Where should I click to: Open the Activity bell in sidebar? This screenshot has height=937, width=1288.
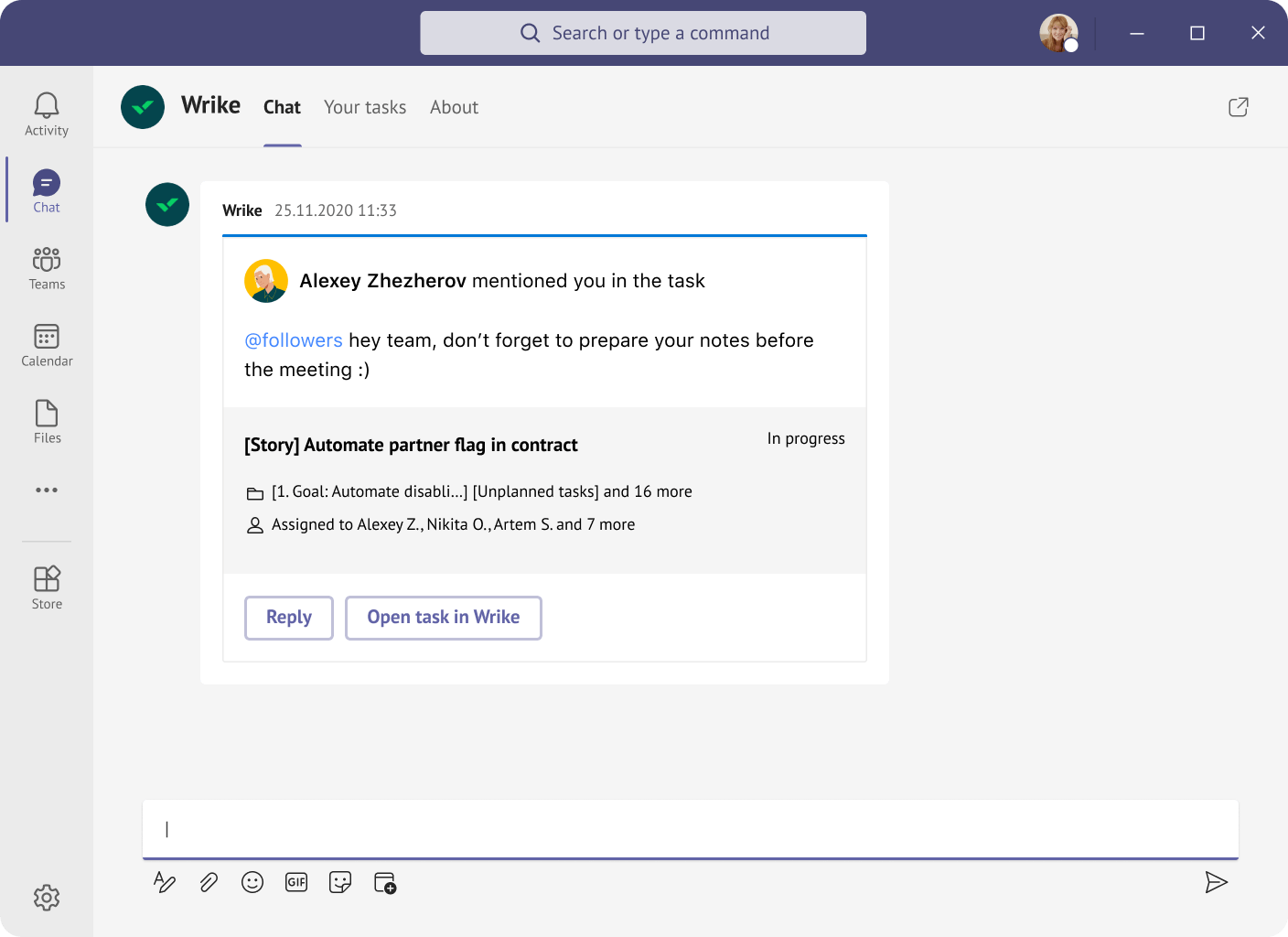click(x=47, y=114)
